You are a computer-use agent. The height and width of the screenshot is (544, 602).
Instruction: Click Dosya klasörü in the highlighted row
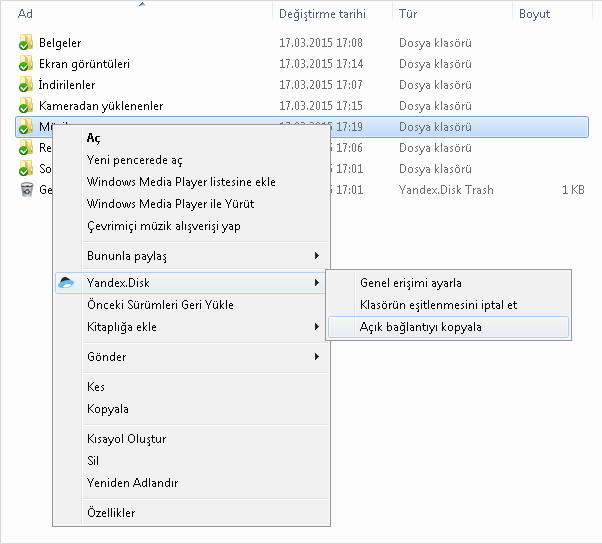point(435,127)
